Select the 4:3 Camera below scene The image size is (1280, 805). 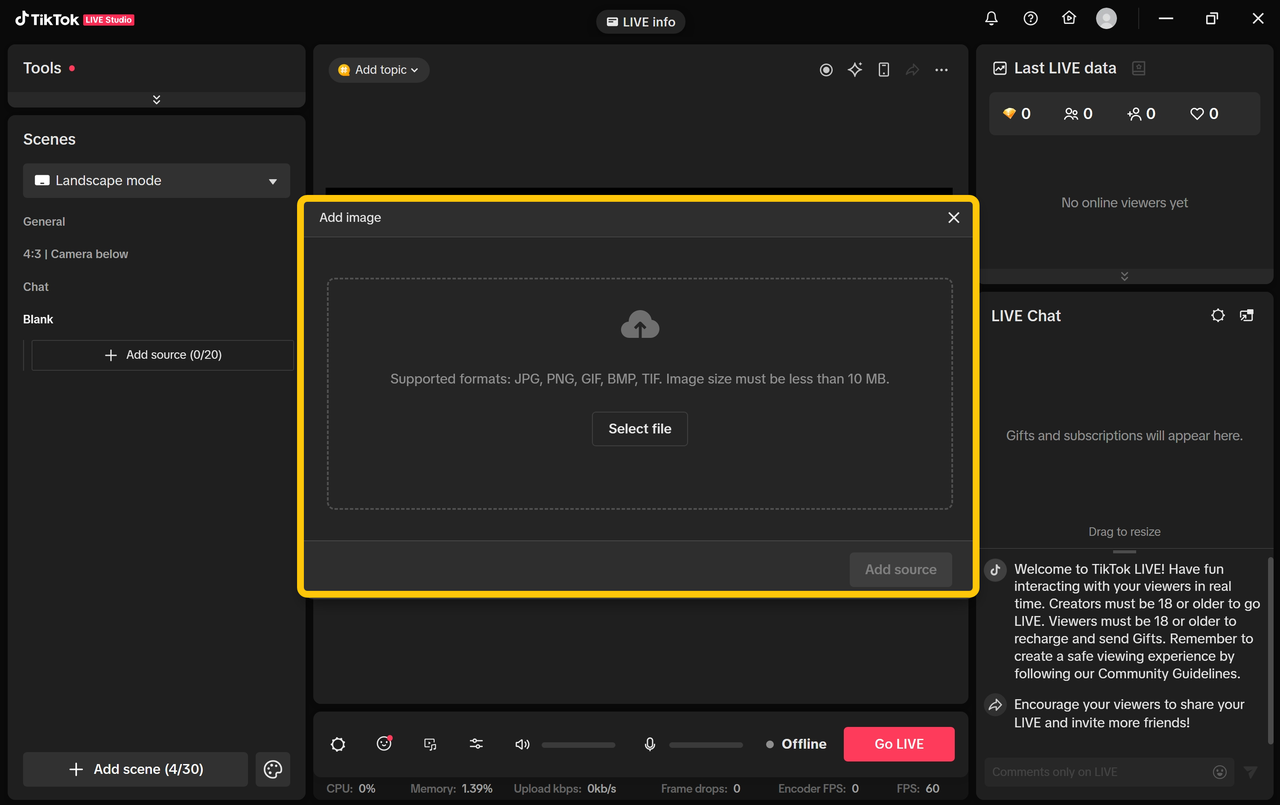(76, 254)
